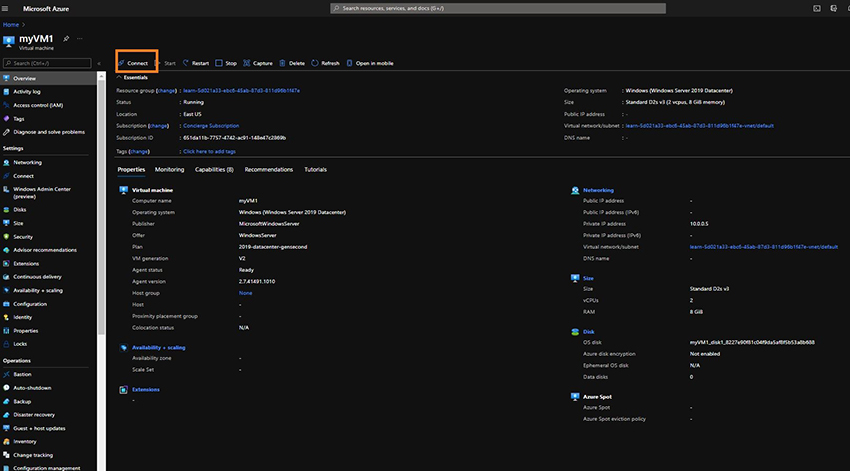The image size is (850, 471).
Task: Open the more options ellipsis beside myVM1
Action: pyautogui.click(x=80, y=37)
